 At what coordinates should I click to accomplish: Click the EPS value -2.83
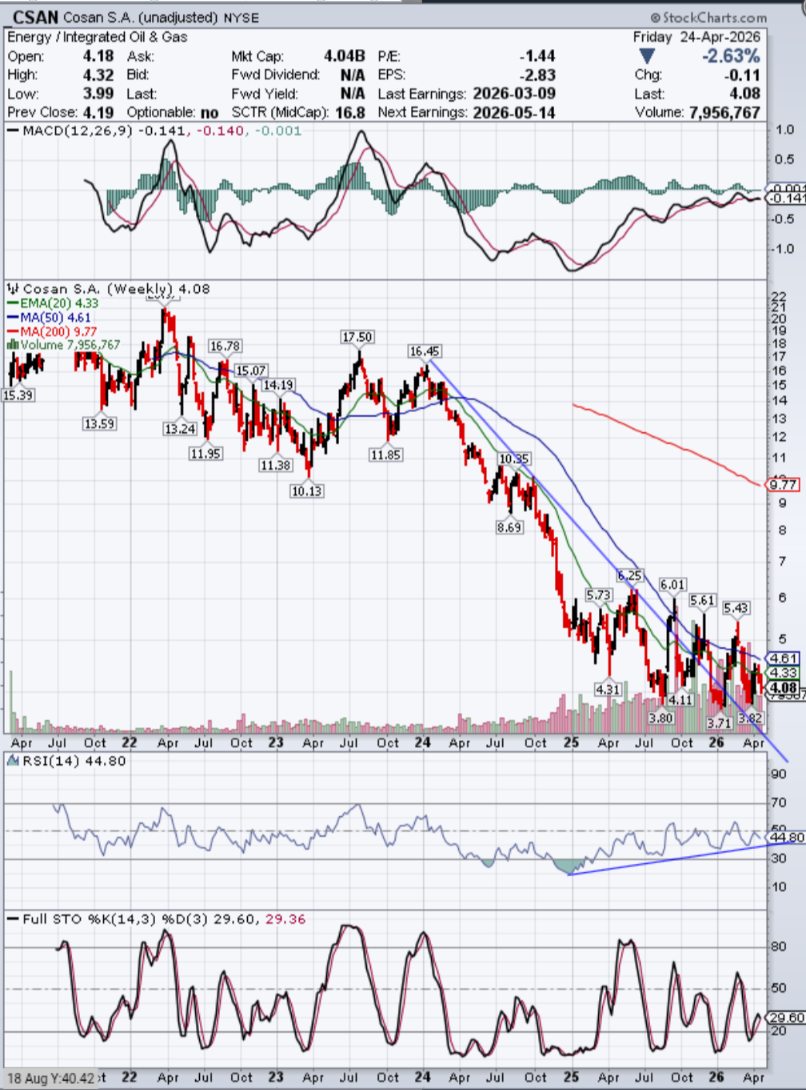point(538,75)
